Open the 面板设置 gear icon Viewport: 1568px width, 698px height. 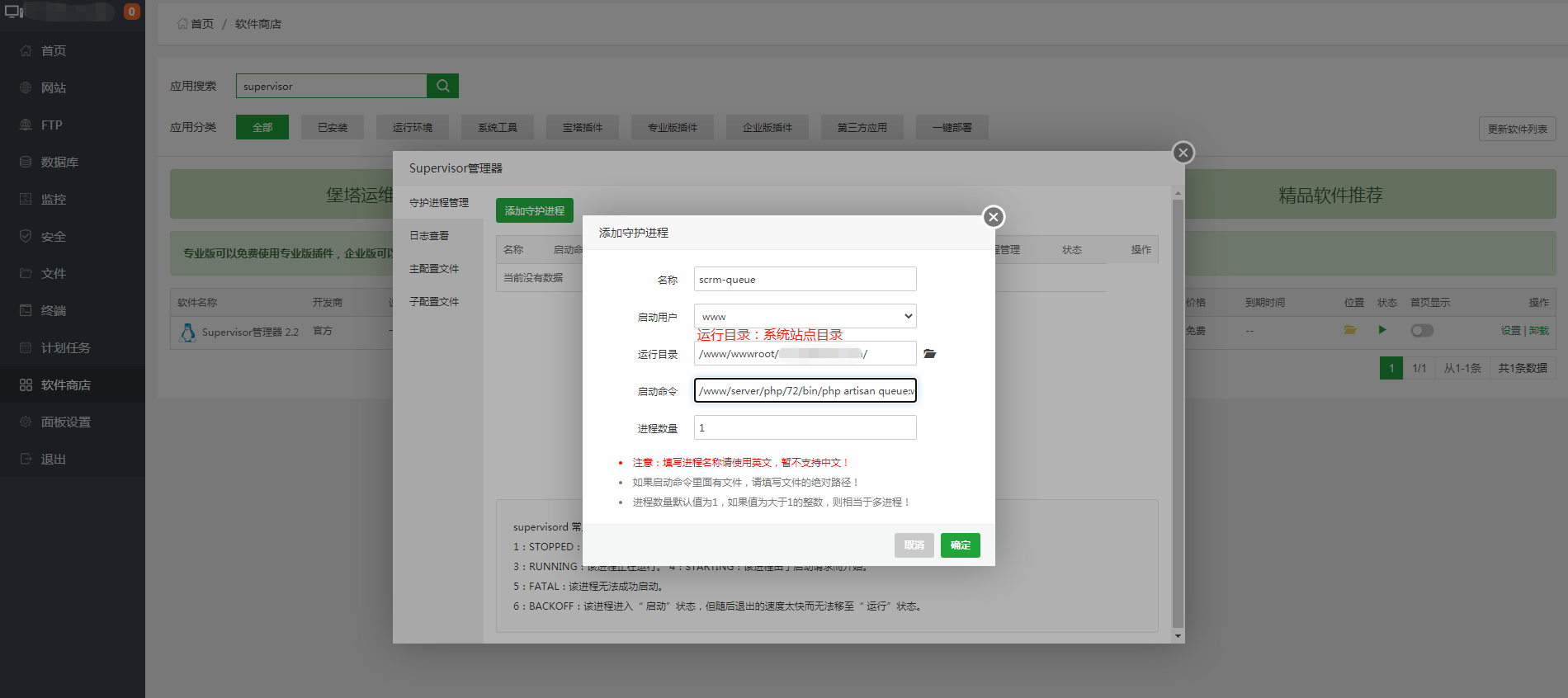tap(26, 422)
